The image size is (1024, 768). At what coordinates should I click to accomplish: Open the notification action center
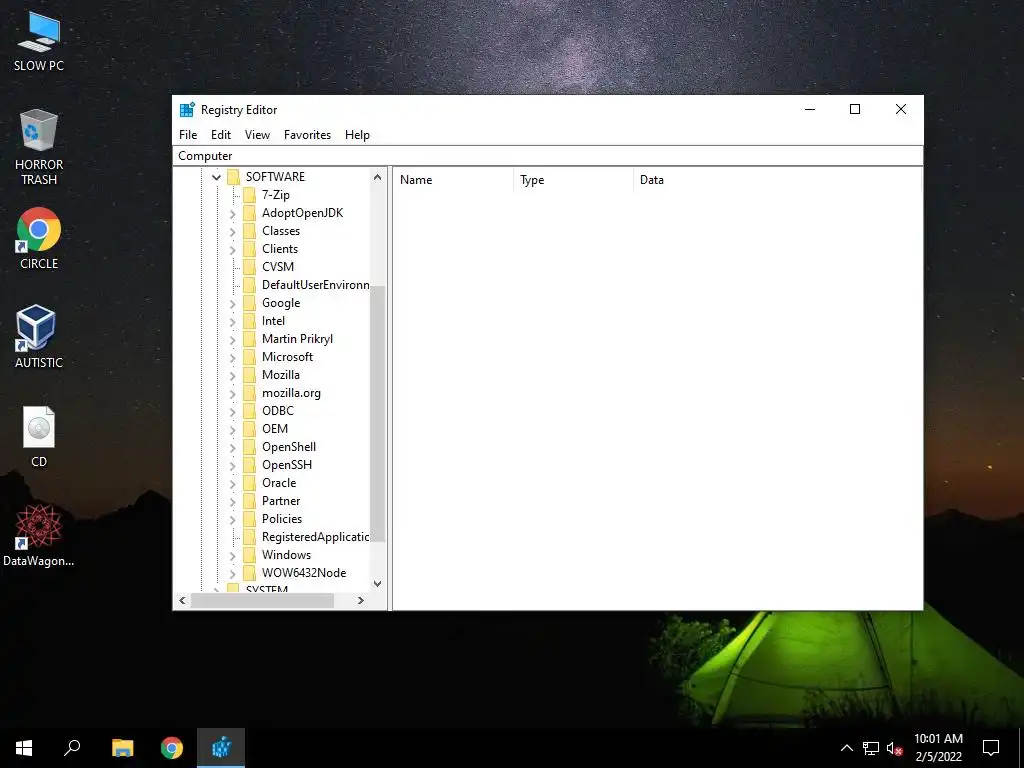coord(991,748)
